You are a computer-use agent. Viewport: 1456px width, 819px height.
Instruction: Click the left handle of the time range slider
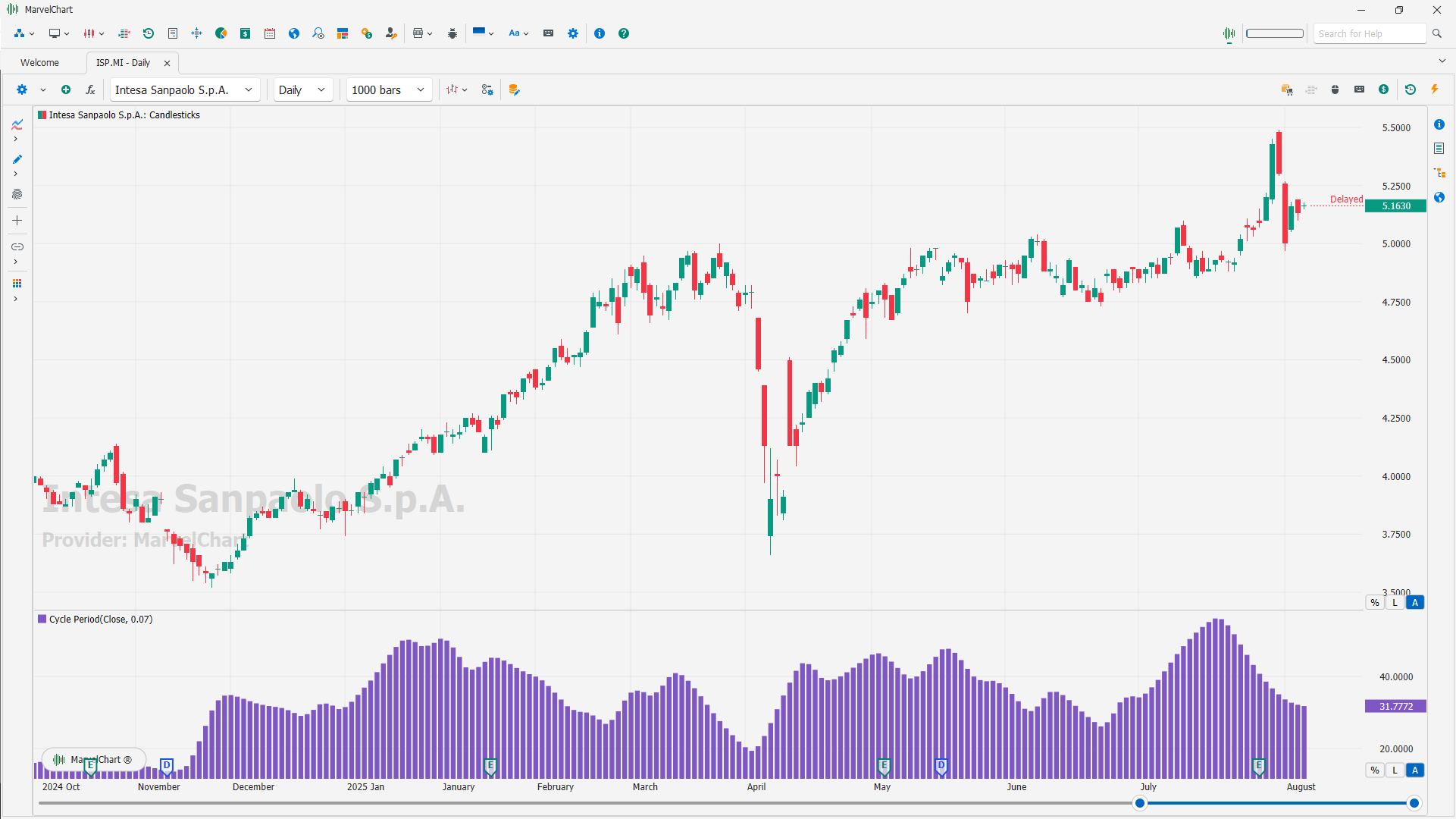1140,803
